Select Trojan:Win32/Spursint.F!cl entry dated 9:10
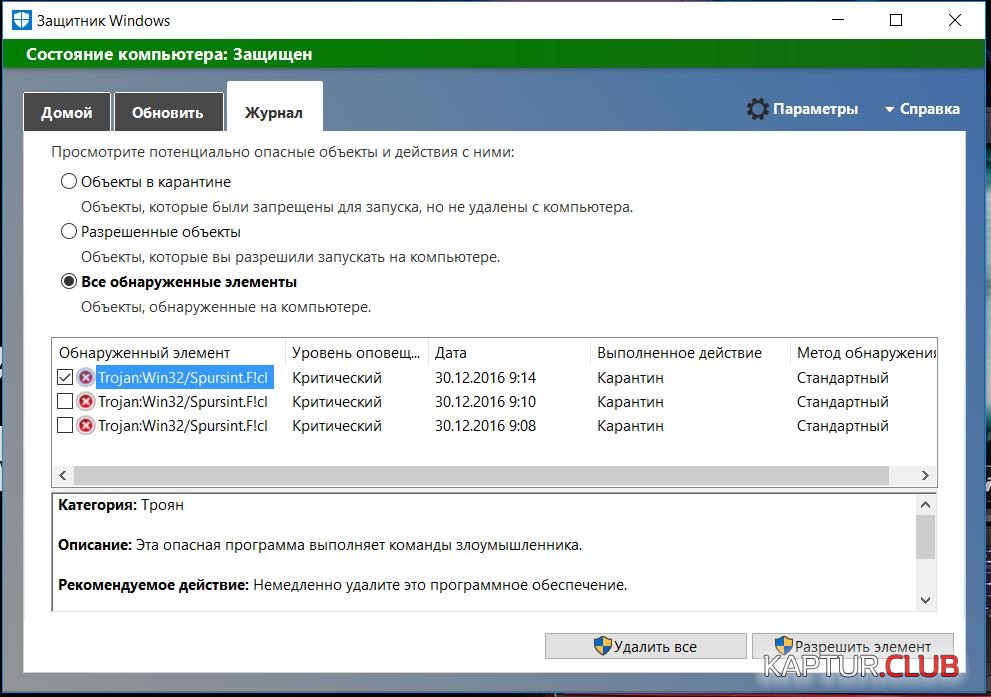991x697 pixels. coord(183,401)
